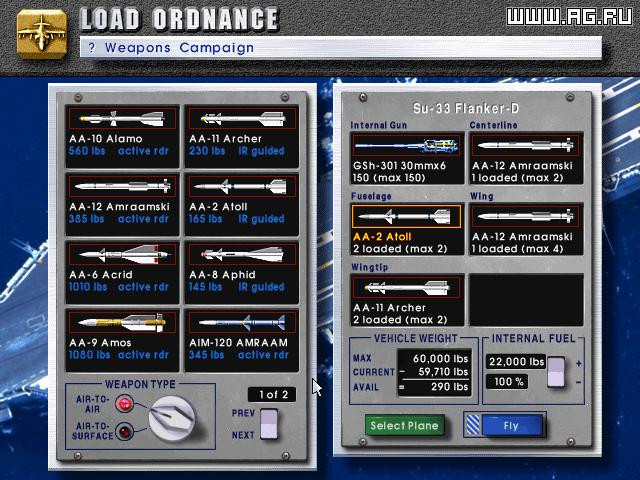Click the Wing AA-12 Amraamski slot image
Viewport: 640px width, 480px height.
[x=526, y=216]
